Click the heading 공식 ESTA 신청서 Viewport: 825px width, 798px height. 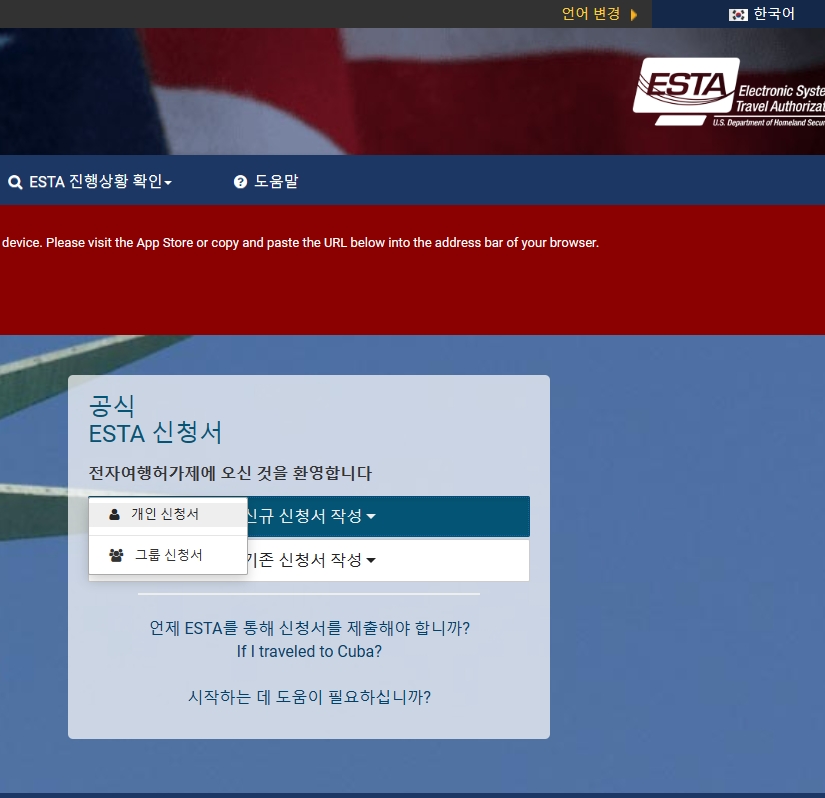(155, 420)
